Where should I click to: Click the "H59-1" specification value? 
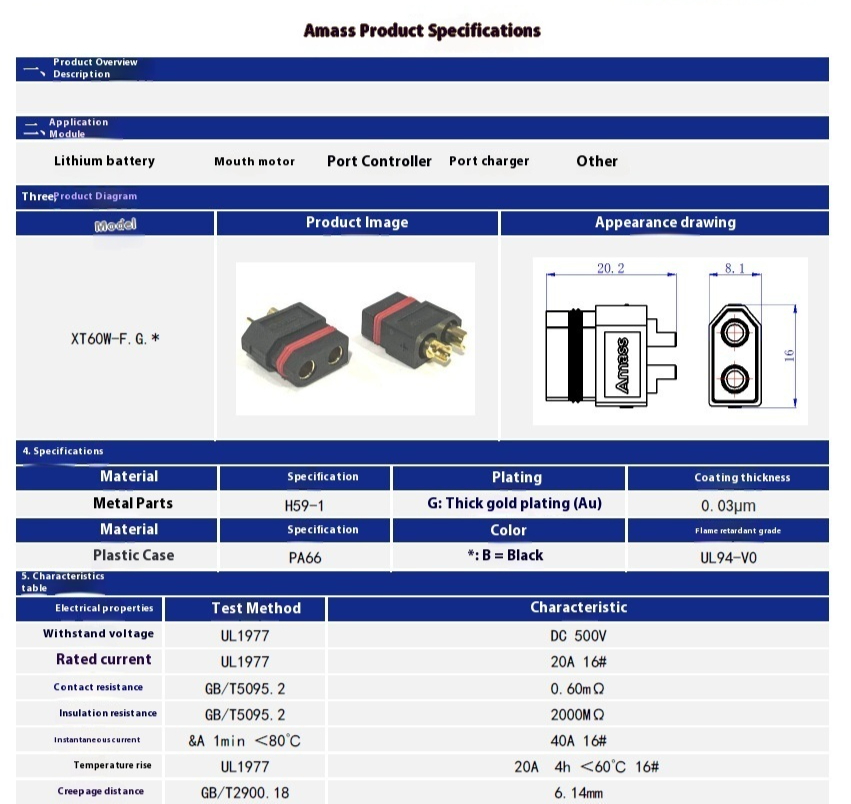(x=304, y=506)
